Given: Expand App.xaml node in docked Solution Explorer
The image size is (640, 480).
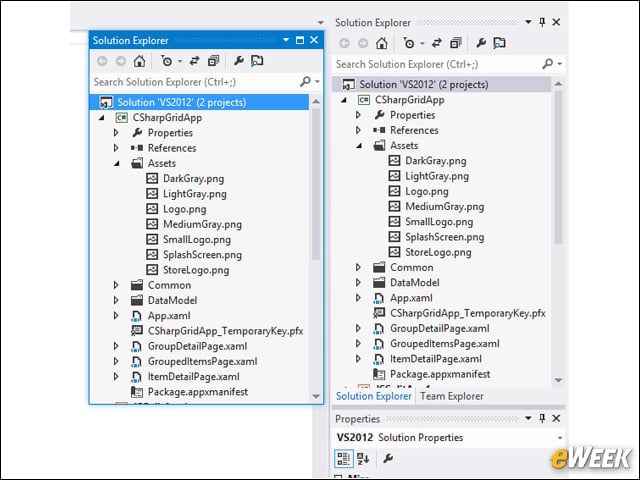Looking at the screenshot, I should coord(358,298).
